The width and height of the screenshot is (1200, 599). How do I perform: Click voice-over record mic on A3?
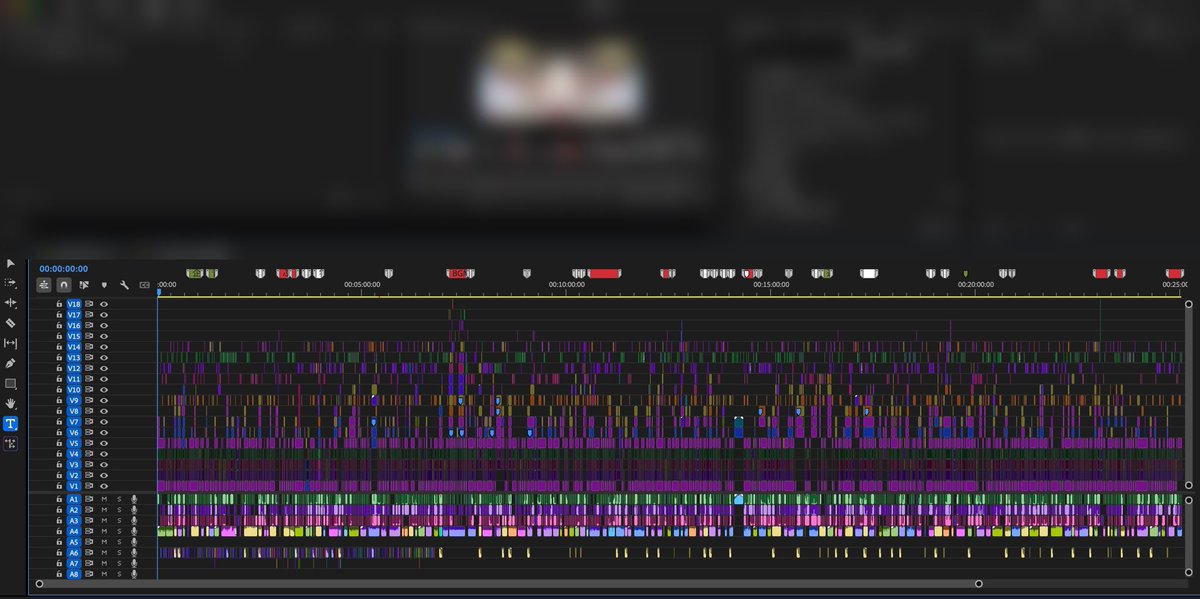133,521
